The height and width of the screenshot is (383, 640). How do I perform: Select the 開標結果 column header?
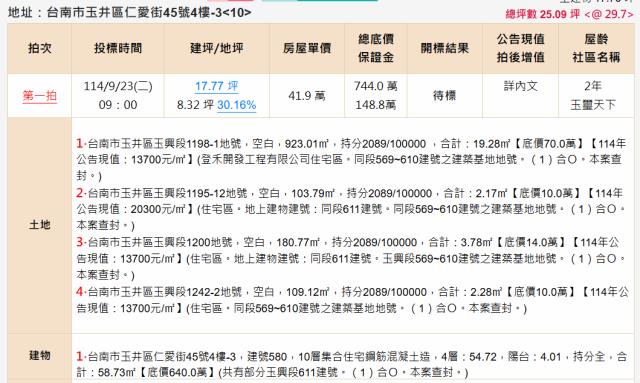[x=445, y=48]
